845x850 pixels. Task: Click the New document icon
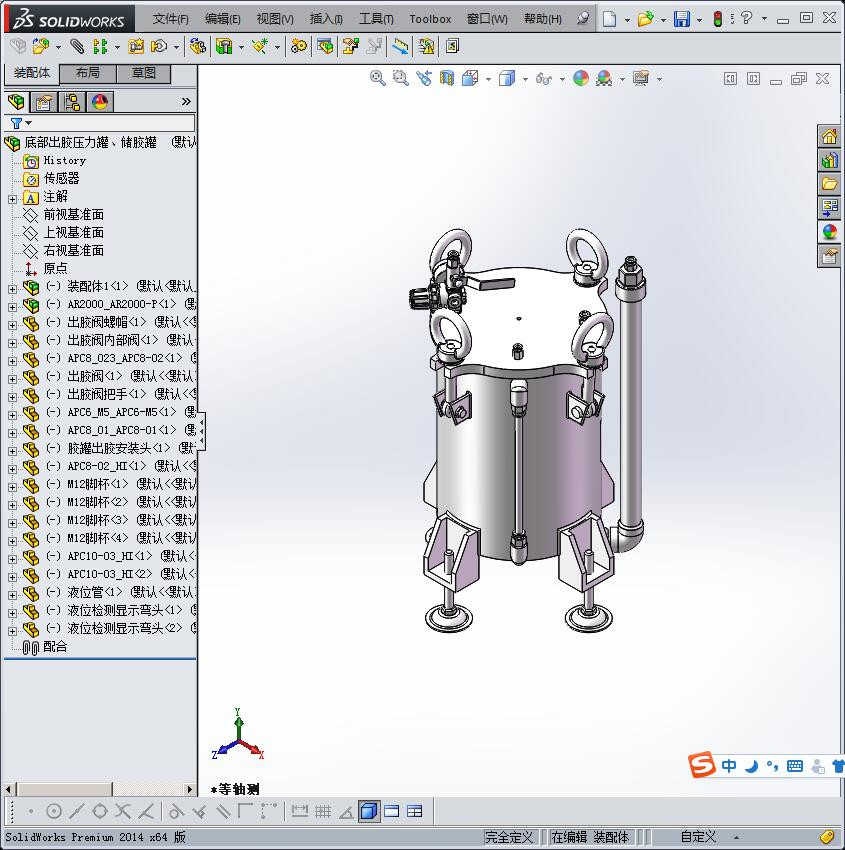click(x=609, y=19)
